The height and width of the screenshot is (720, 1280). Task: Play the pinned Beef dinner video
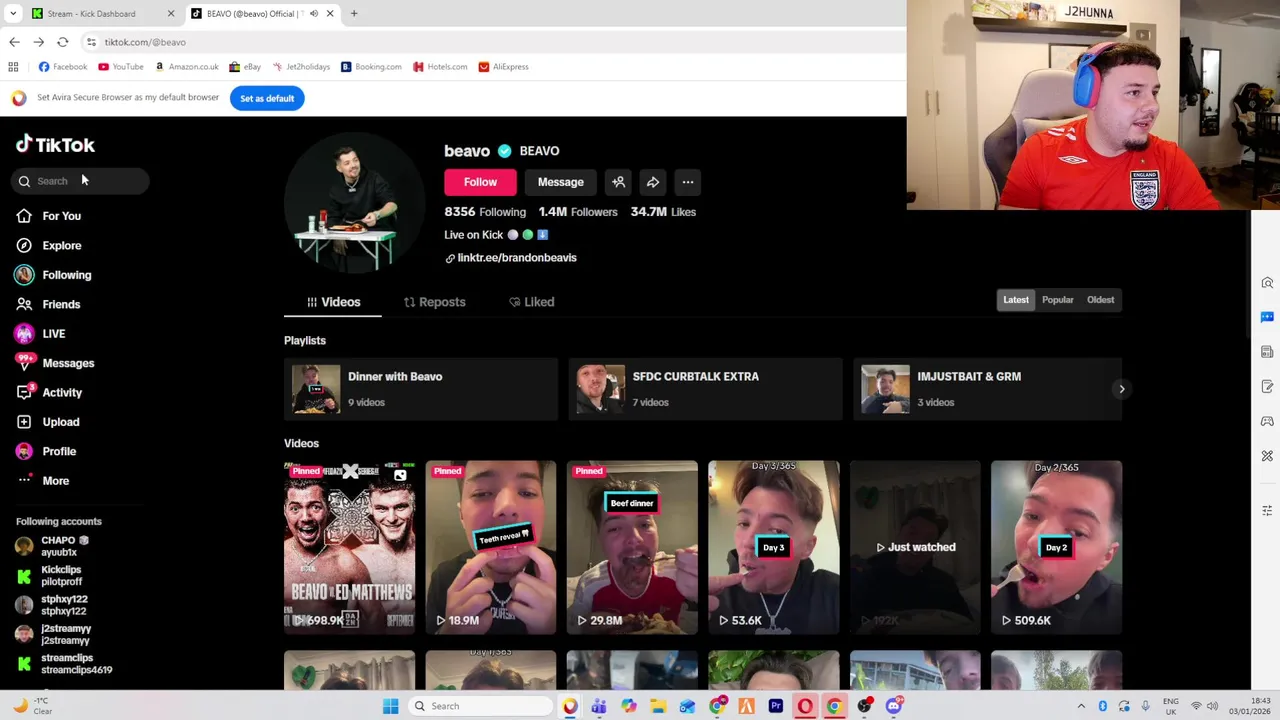pos(632,548)
